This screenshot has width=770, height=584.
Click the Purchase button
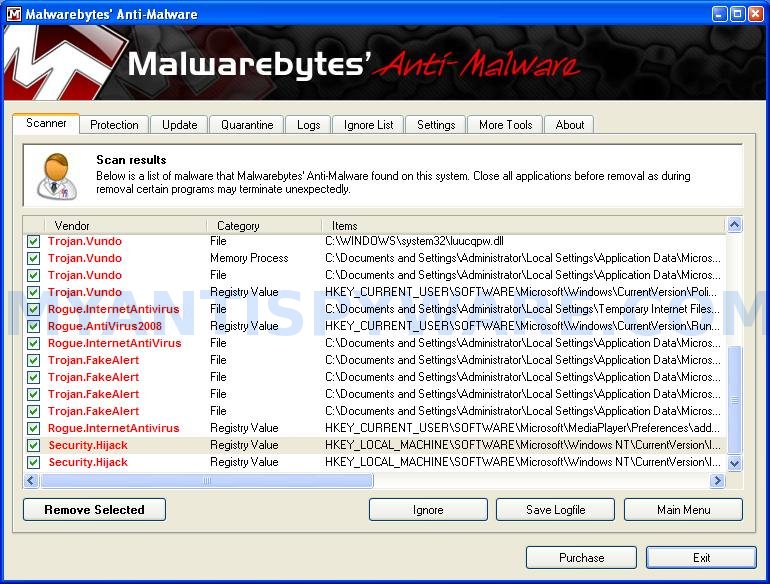click(x=581, y=557)
